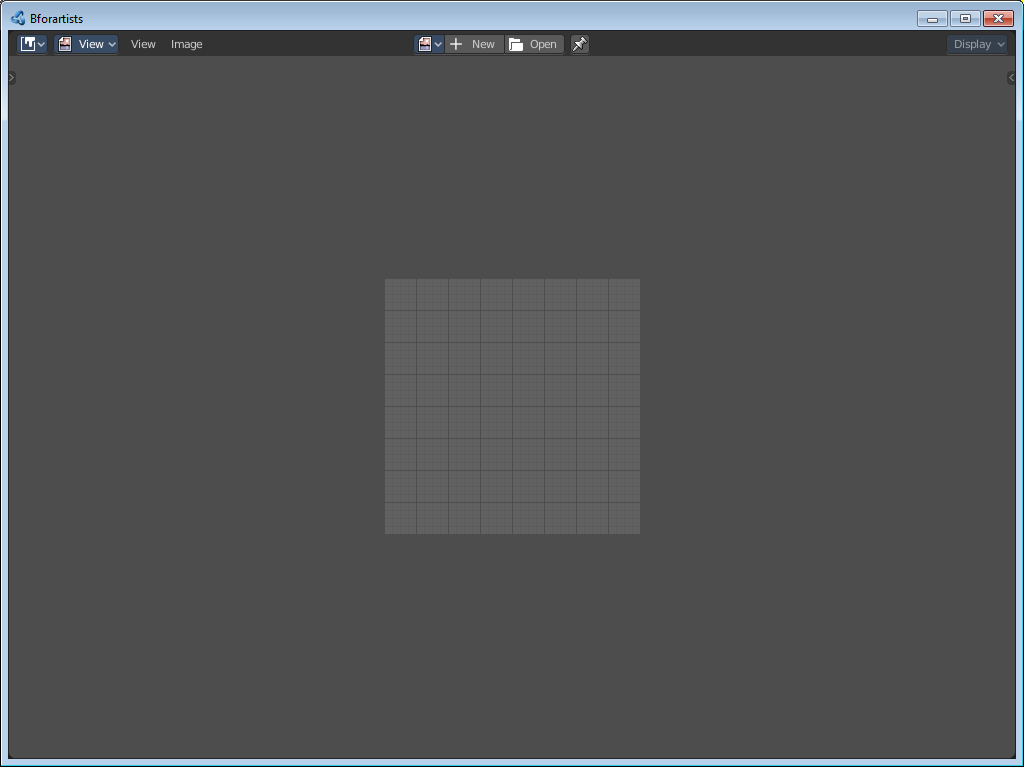Browse images with the image selector dropdown

(x=429, y=44)
